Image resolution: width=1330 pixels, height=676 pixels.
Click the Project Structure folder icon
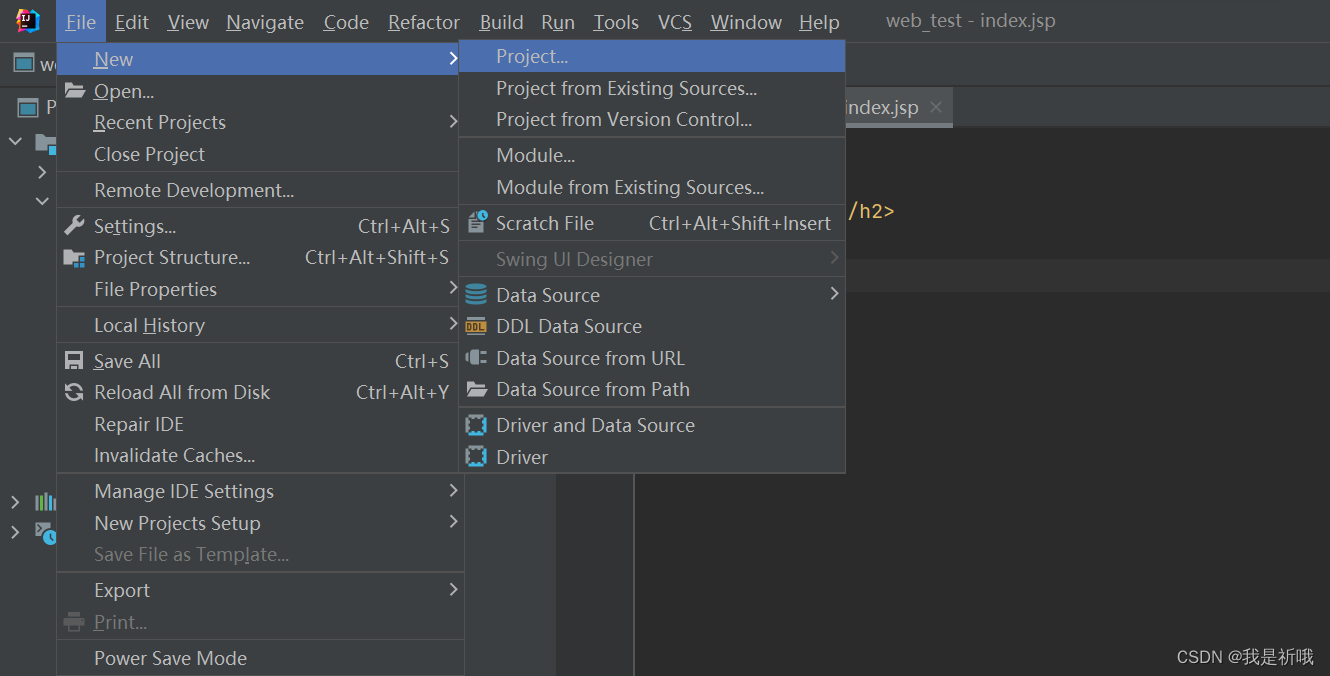74,257
